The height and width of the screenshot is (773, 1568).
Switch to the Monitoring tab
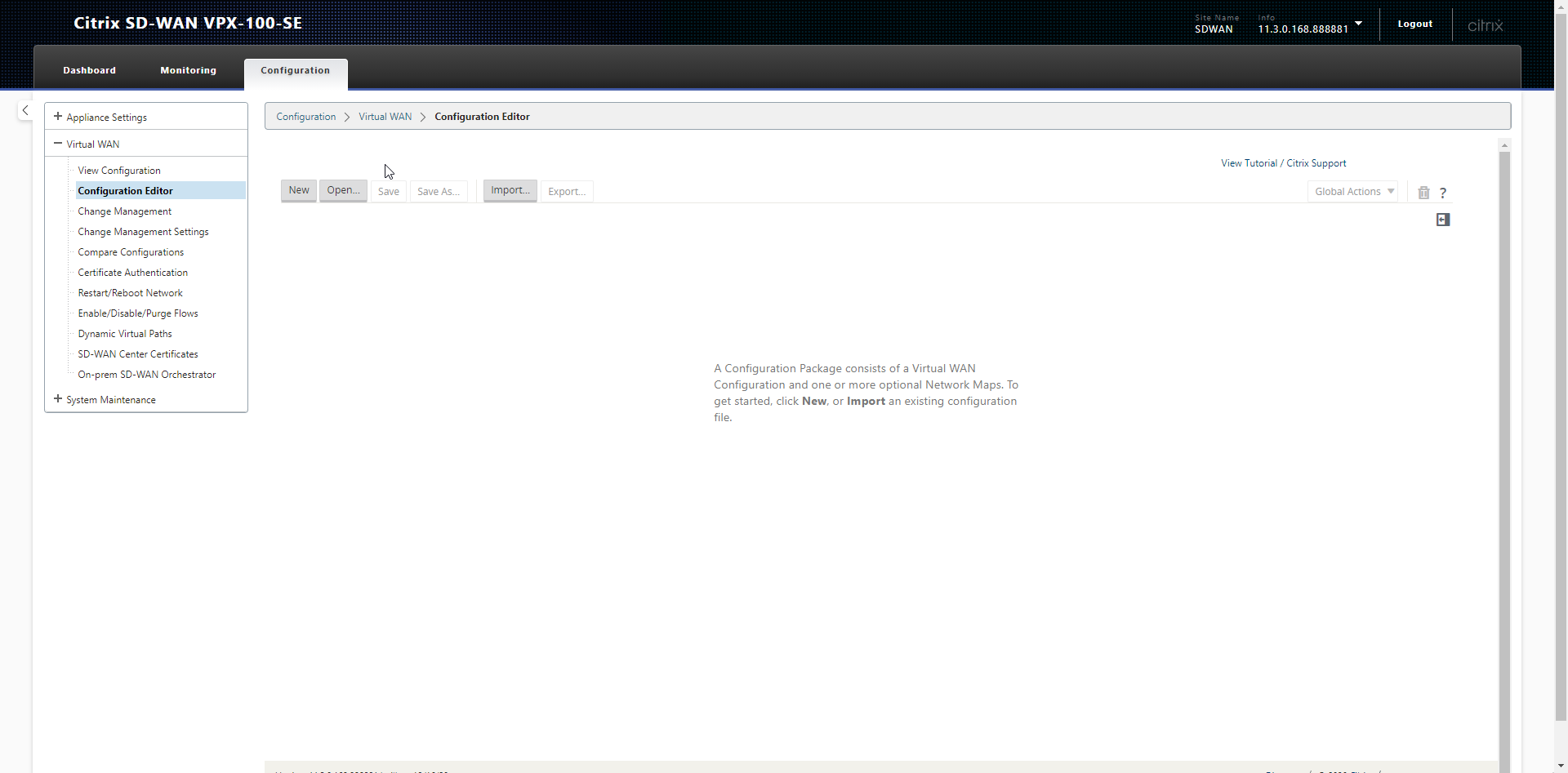coord(188,70)
